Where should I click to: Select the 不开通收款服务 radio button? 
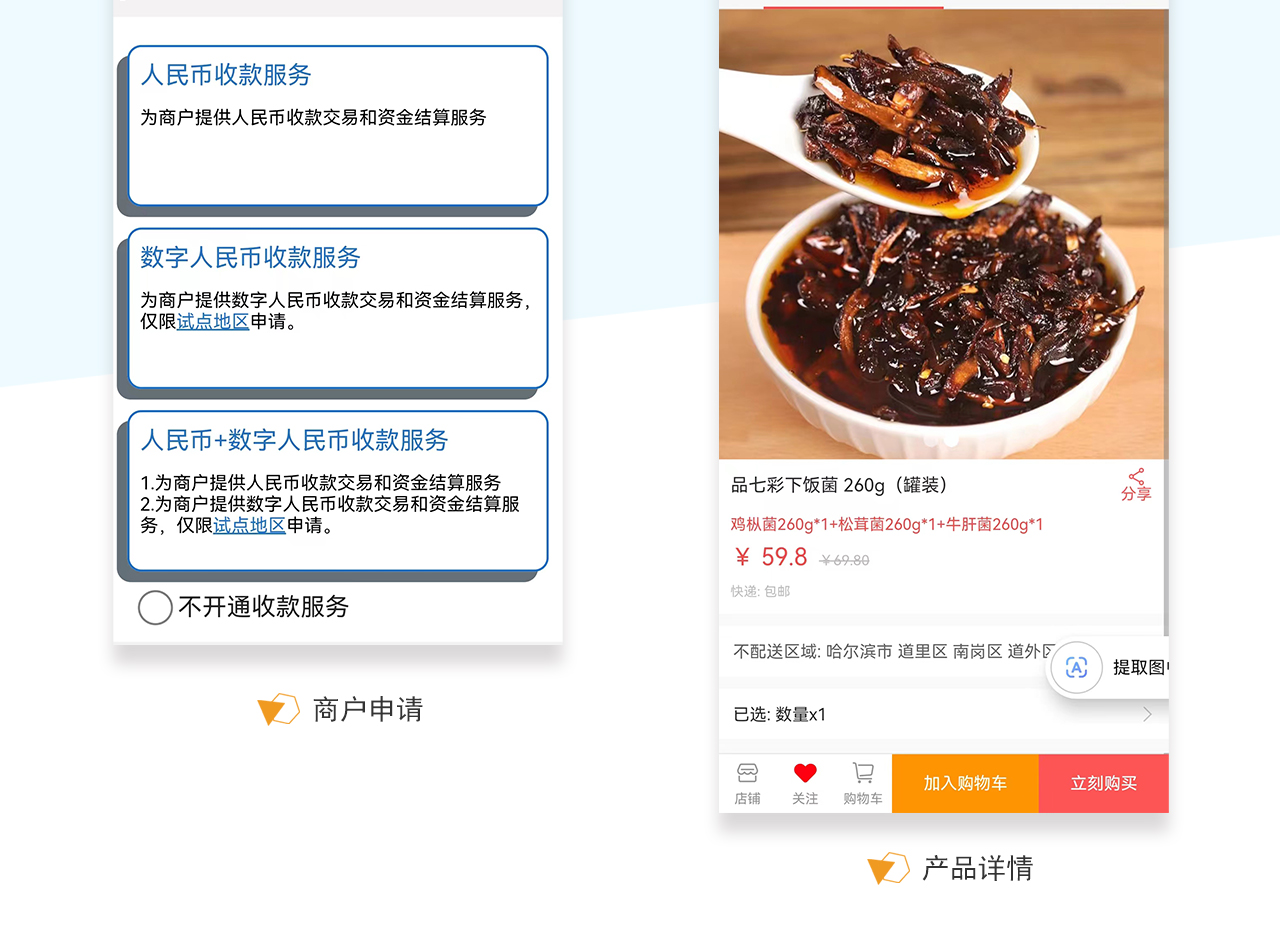(x=155, y=607)
